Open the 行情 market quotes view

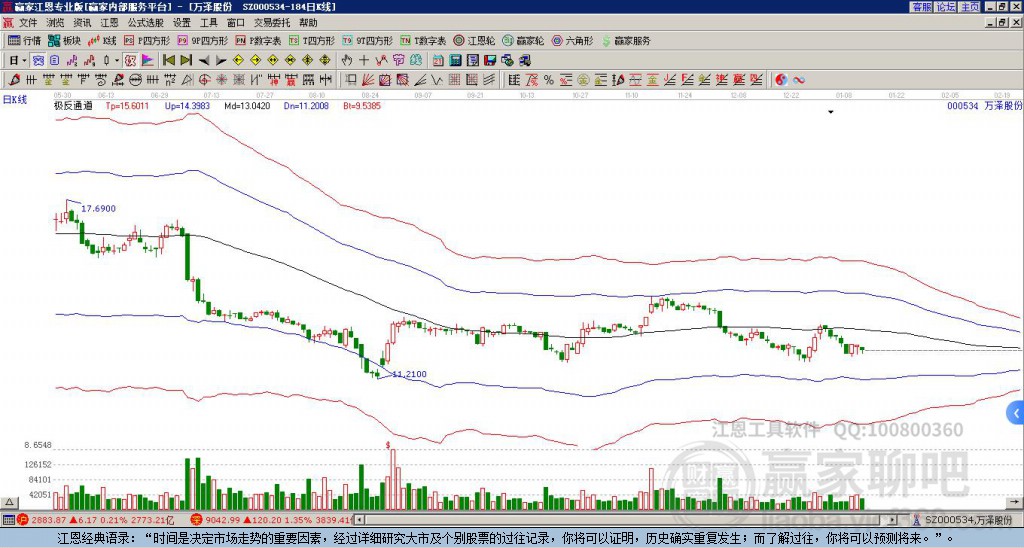click(25, 40)
